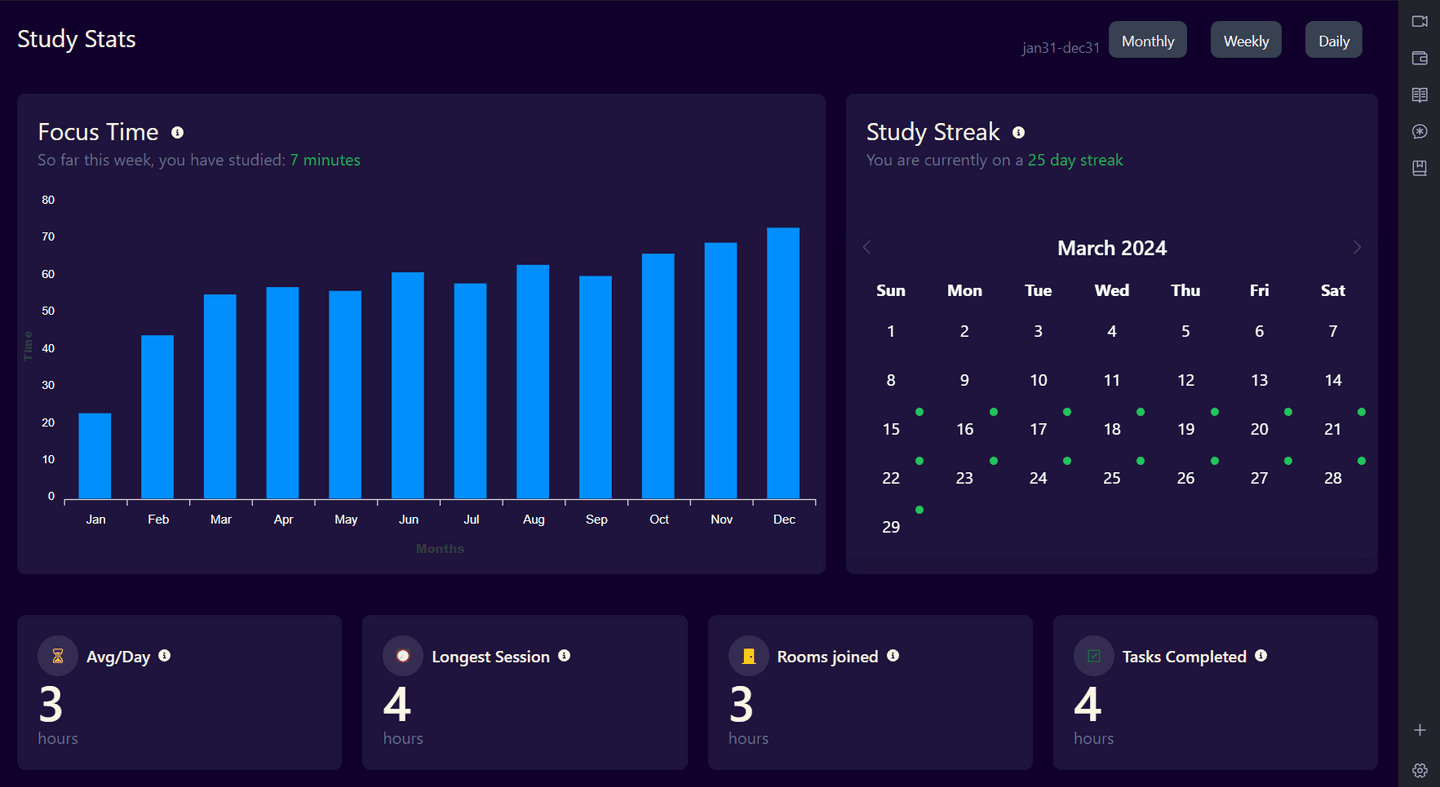
Task: Open the video camera sidebar icon
Action: 1419,21
